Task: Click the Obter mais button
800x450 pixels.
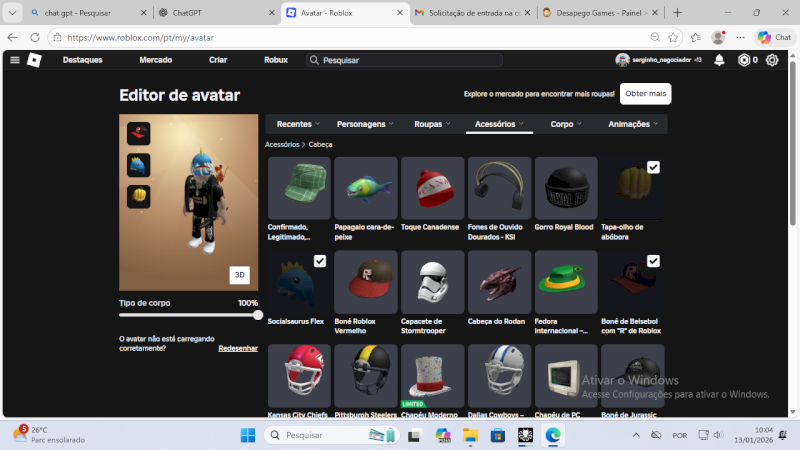Action: [x=645, y=94]
